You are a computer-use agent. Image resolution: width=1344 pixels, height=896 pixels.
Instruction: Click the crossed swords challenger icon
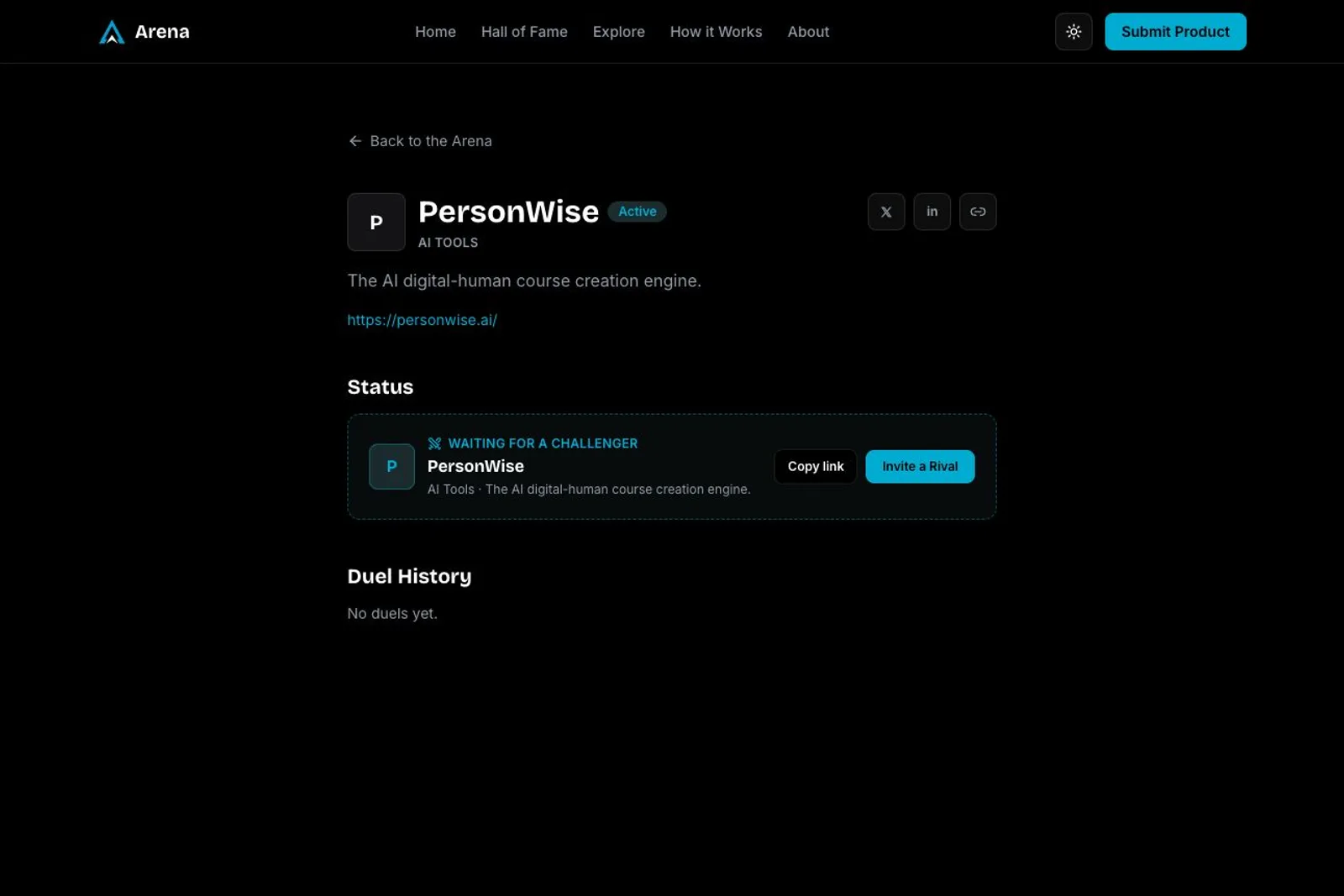pyautogui.click(x=434, y=443)
